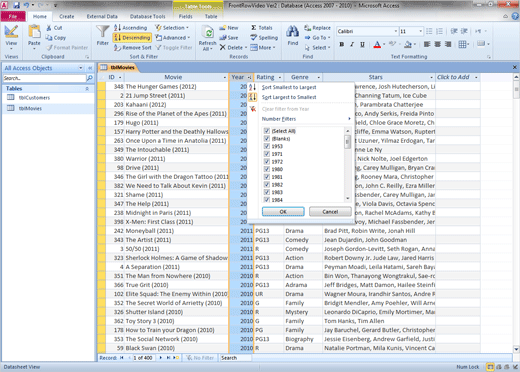Open the Filter funnel tool

[x=103, y=35]
